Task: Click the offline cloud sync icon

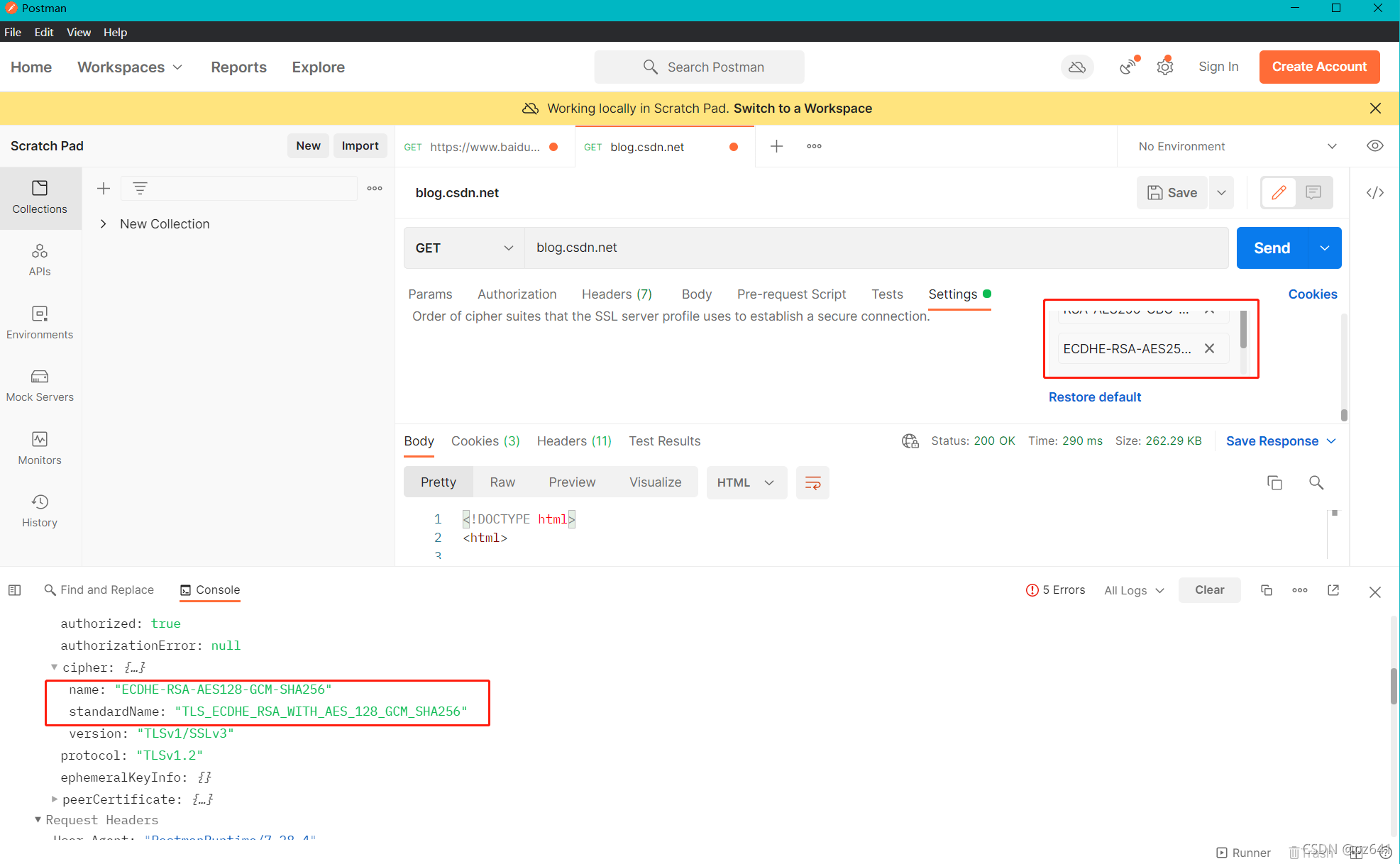Action: coord(1077,67)
